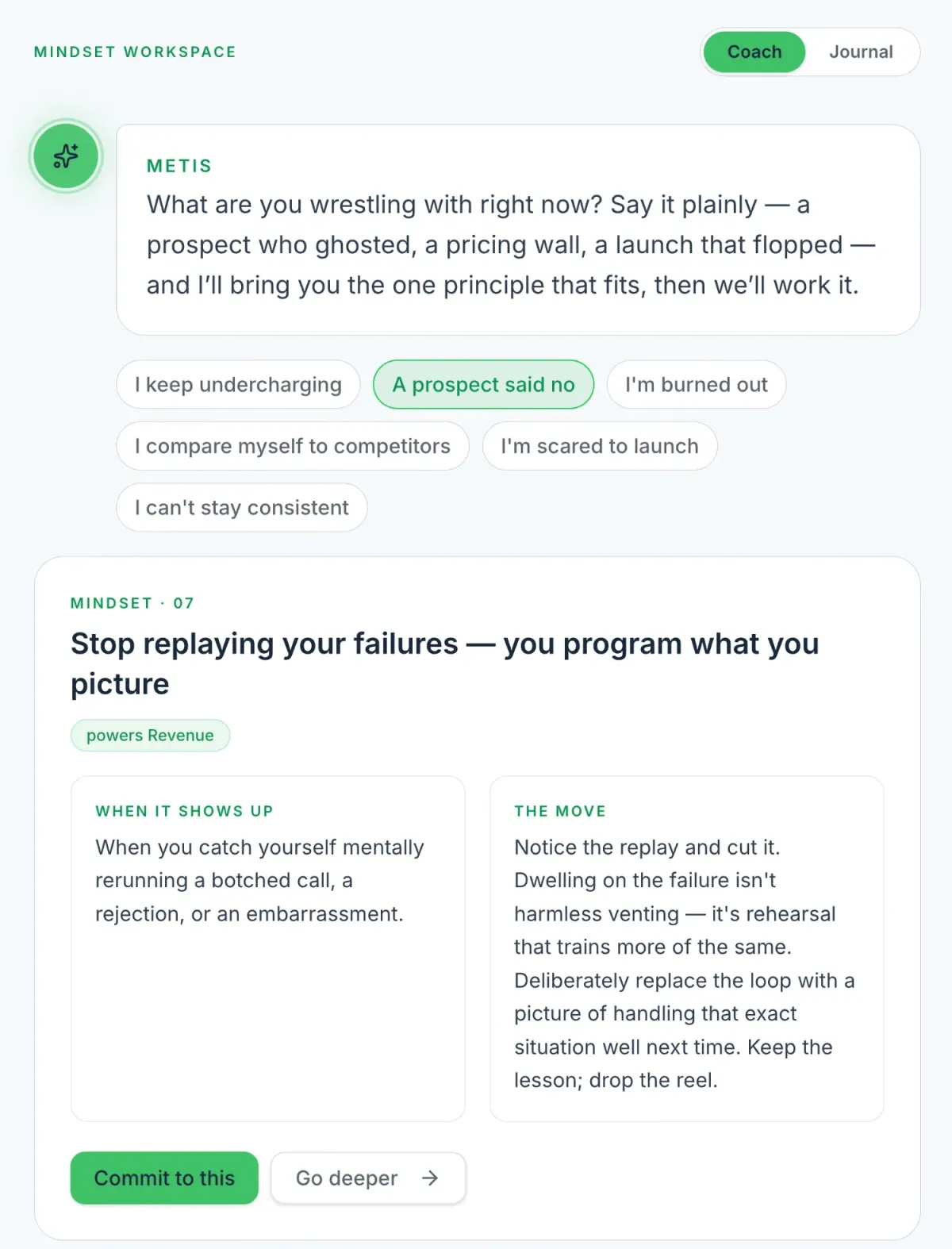Select the "I'm scared to launch" chip

coord(600,446)
